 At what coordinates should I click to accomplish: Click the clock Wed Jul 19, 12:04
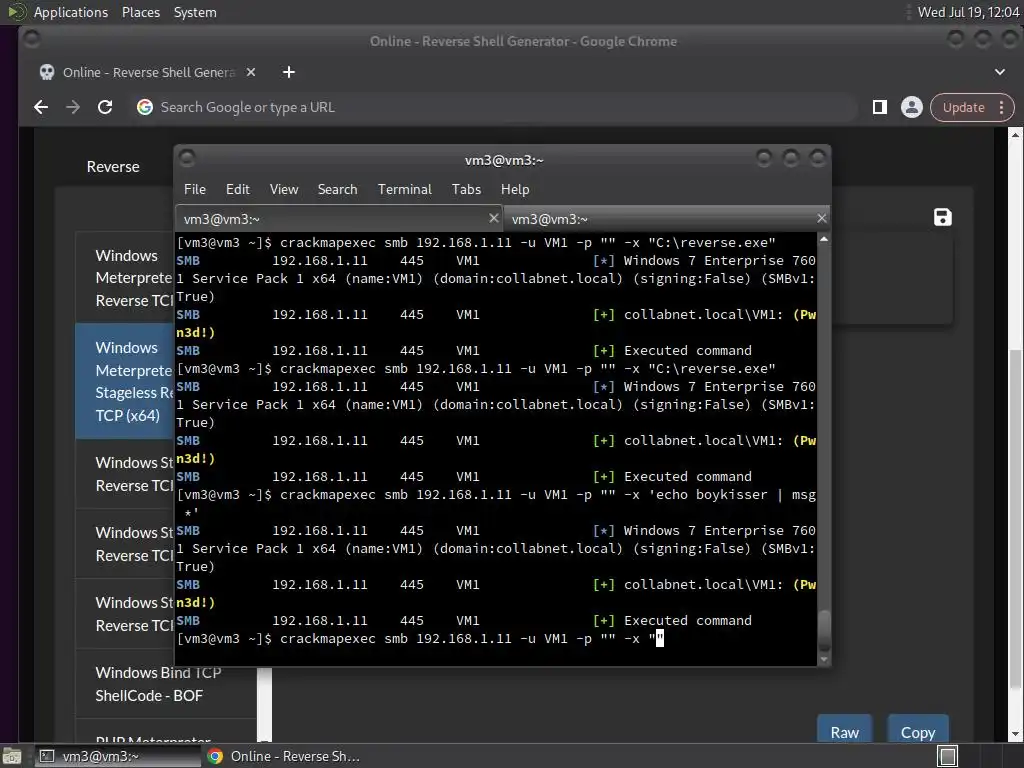[x=968, y=12]
